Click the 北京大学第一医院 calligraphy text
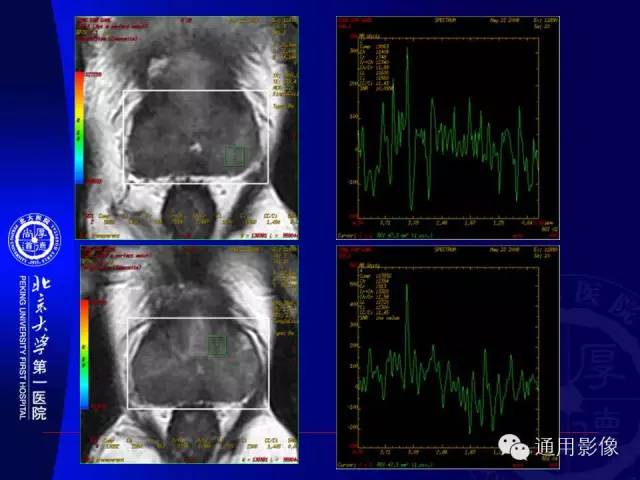The height and width of the screenshot is (480, 640). click(x=40, y=348)
